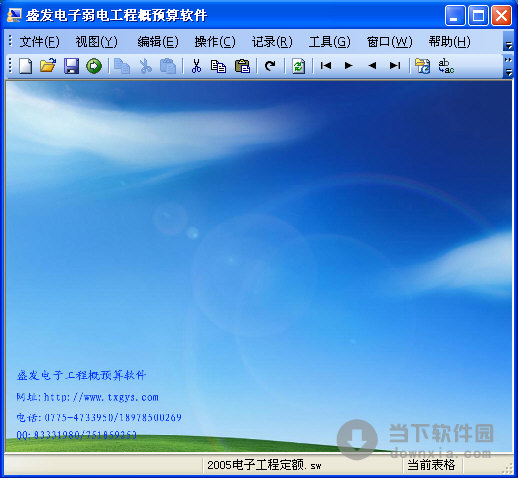518x478 pixels.
Task: Close the application window
Action: [501, 15]
